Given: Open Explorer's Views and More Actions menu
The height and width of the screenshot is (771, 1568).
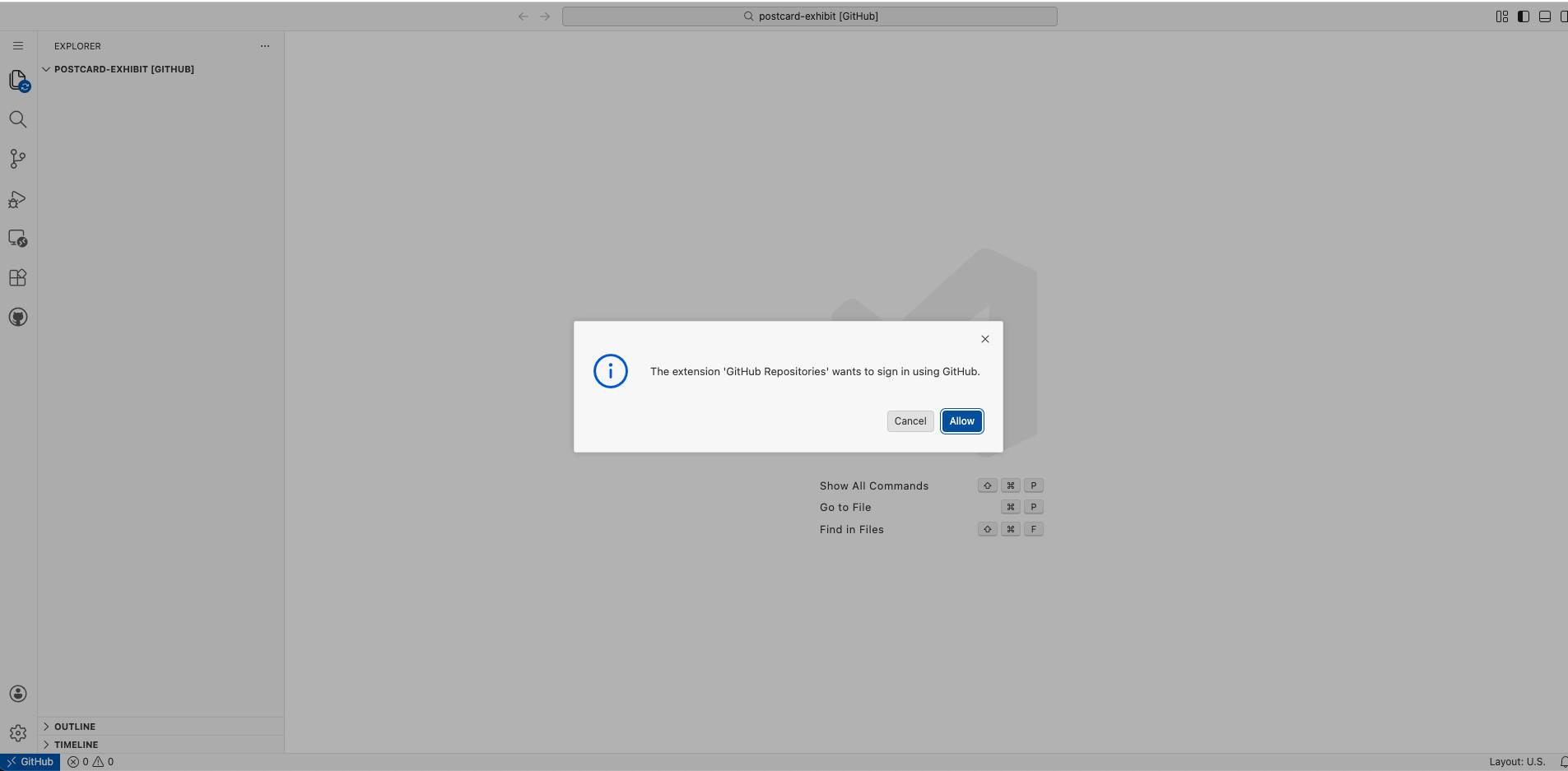Looking at the screenshot, I should pos(265,46).
